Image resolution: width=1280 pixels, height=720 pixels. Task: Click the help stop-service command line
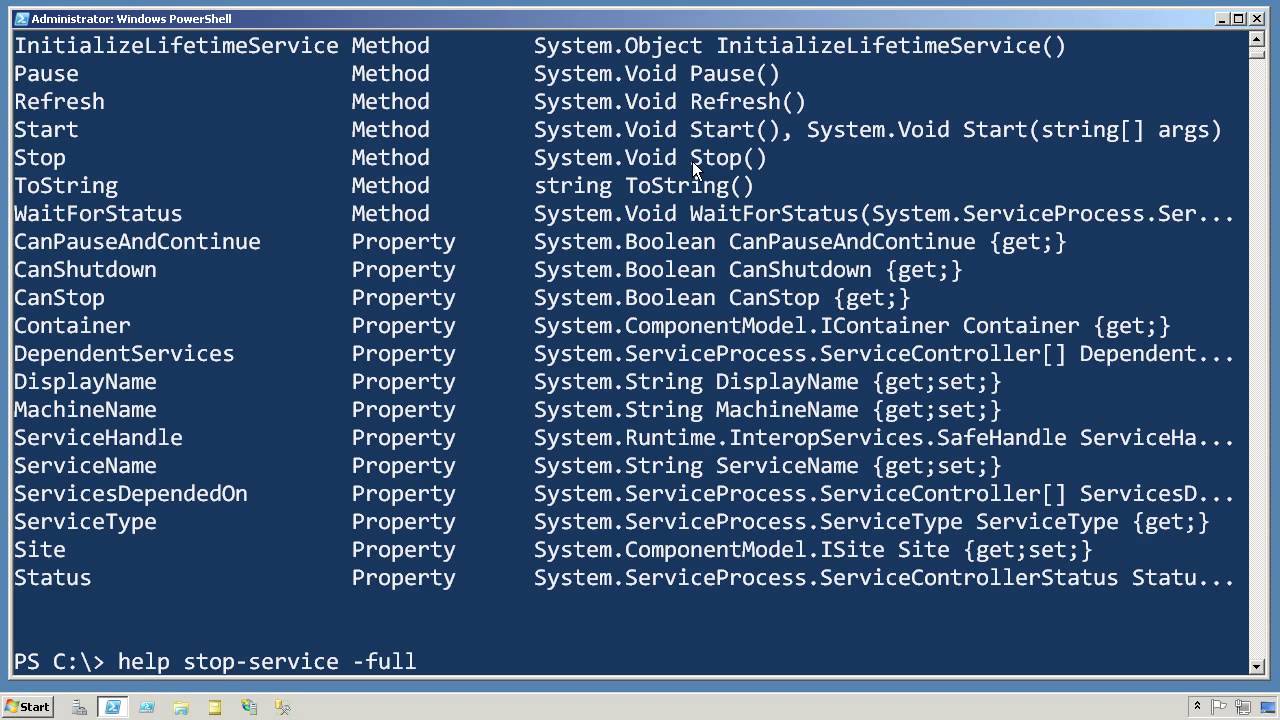coord(266,661)
